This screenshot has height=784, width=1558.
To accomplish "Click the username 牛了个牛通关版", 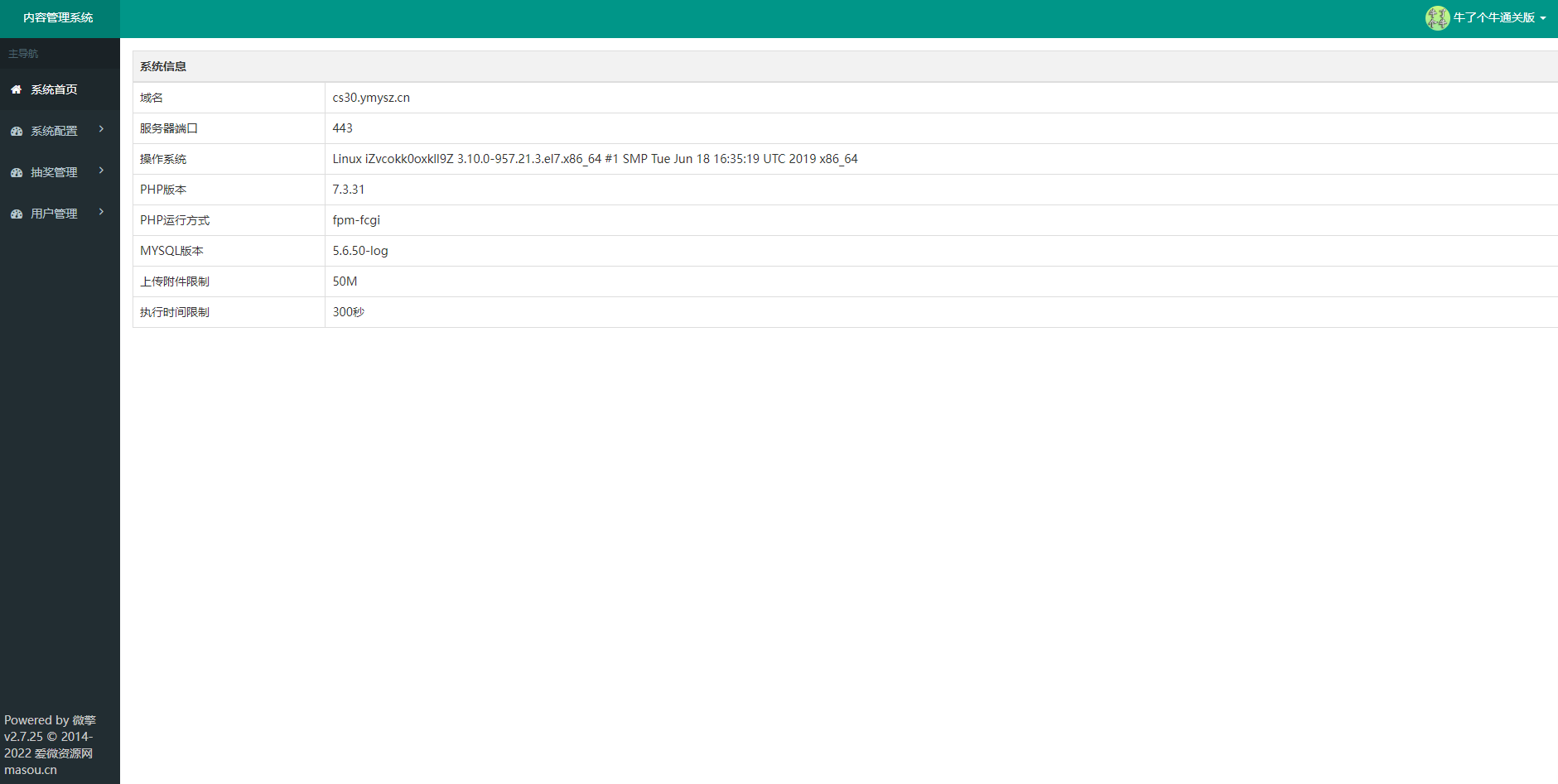I will 1493,17.
